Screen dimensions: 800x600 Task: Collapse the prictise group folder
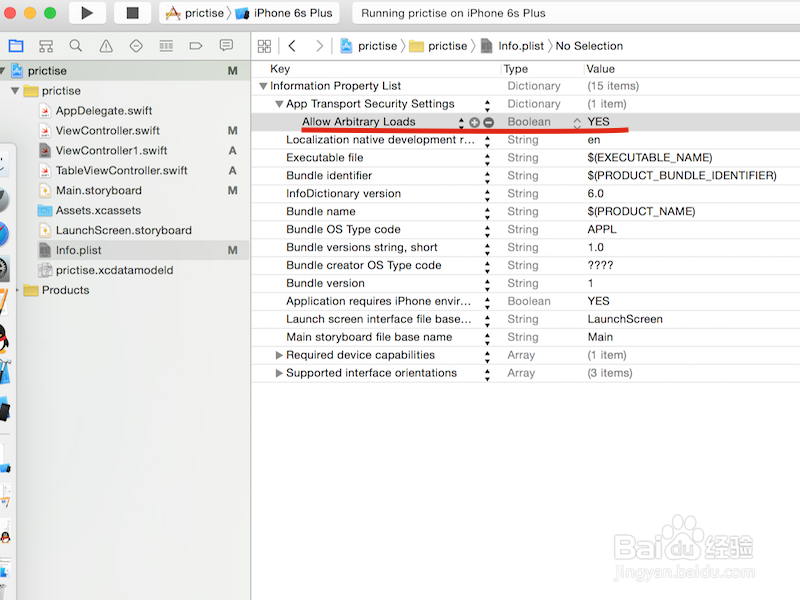click(x=15, y=91)
